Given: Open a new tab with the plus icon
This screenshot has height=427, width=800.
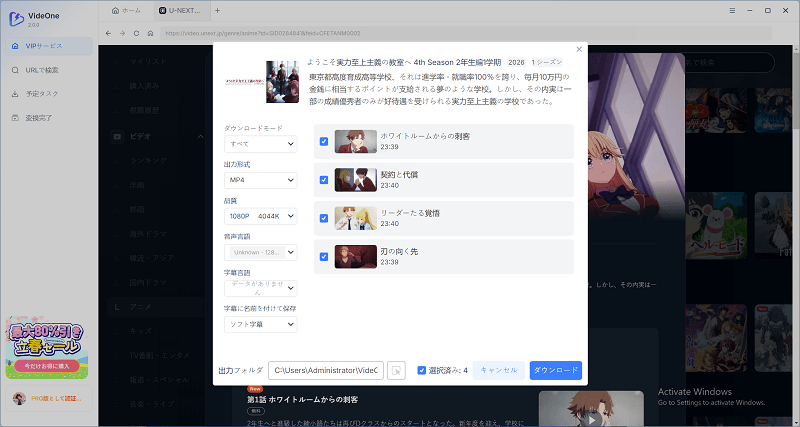Looking at the screenshot, I should [217, 10].
